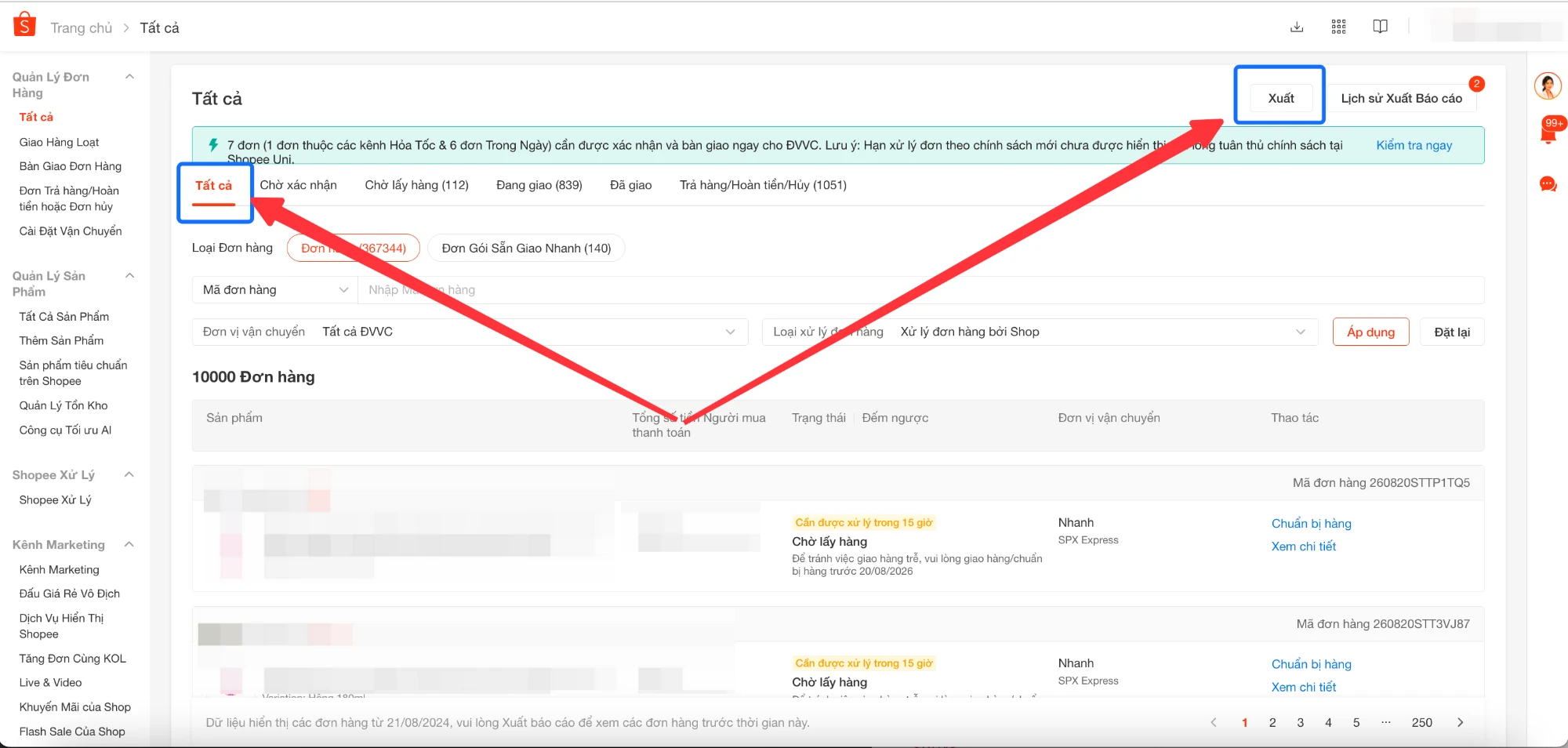This screenshot has width=1568, height=748.
Task: Open the book guide icon
Action: (x=1381, y=27)
